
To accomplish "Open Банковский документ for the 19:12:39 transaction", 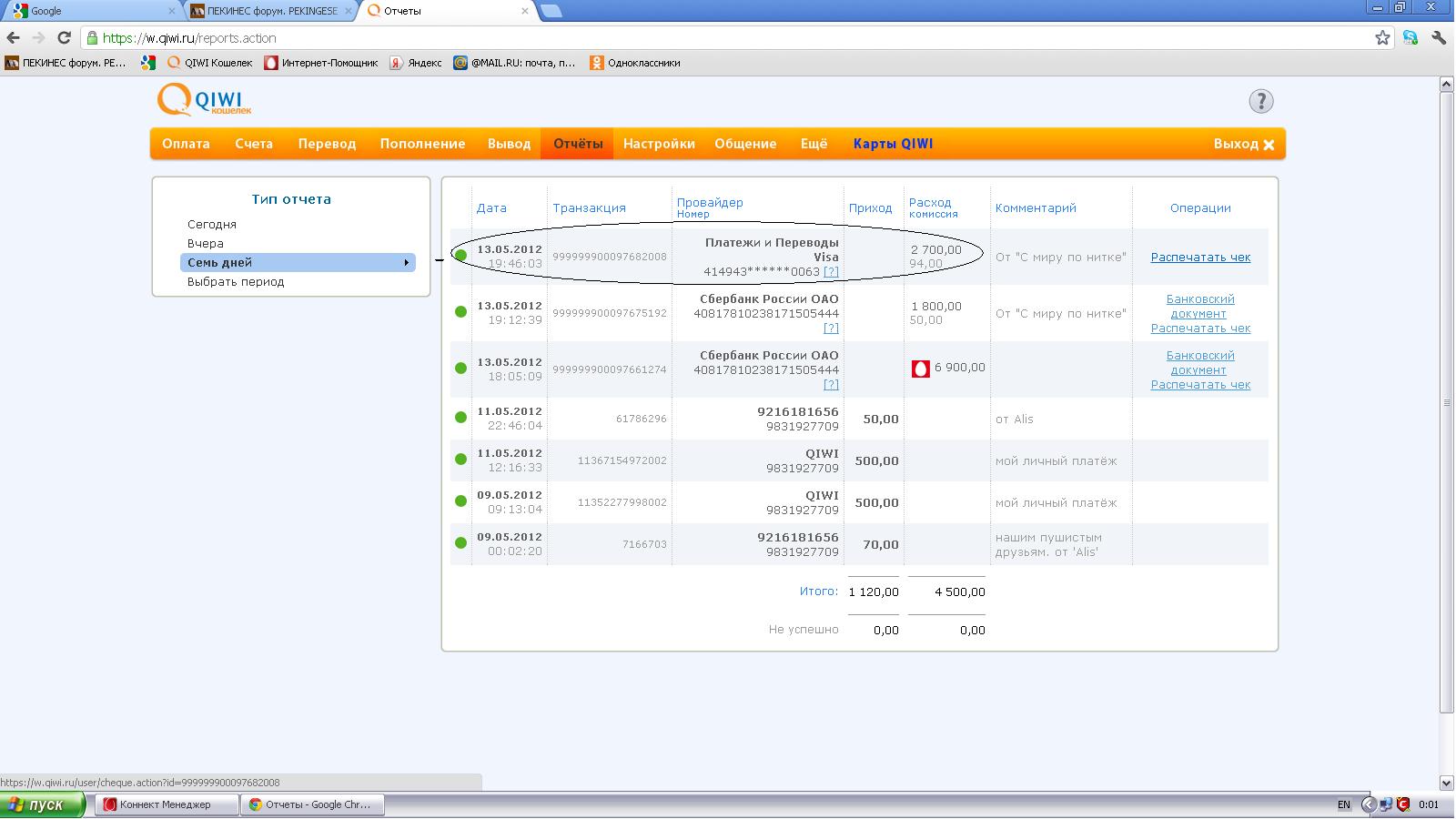I will [x=1200, y=307].
